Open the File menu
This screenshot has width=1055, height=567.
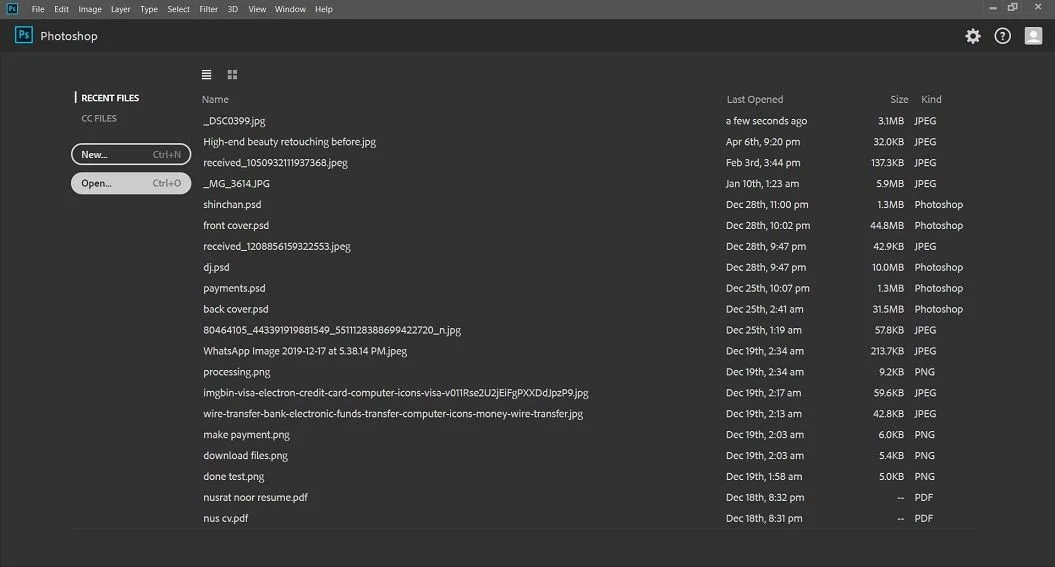pos(38,9)
